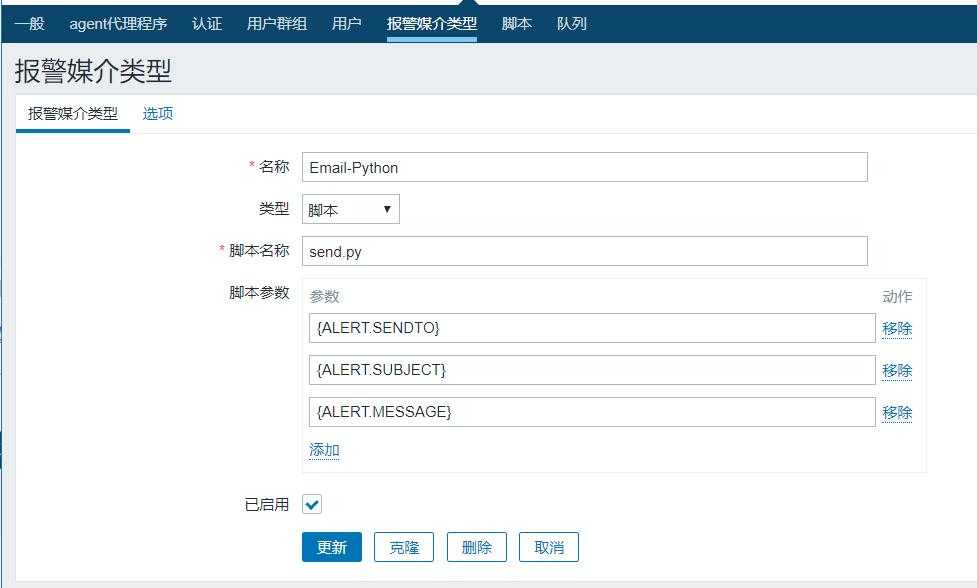Remove the {ALERT.MESSAGE} parameter via 移除
Screen dimensions: 977x588
click(897, 412)
